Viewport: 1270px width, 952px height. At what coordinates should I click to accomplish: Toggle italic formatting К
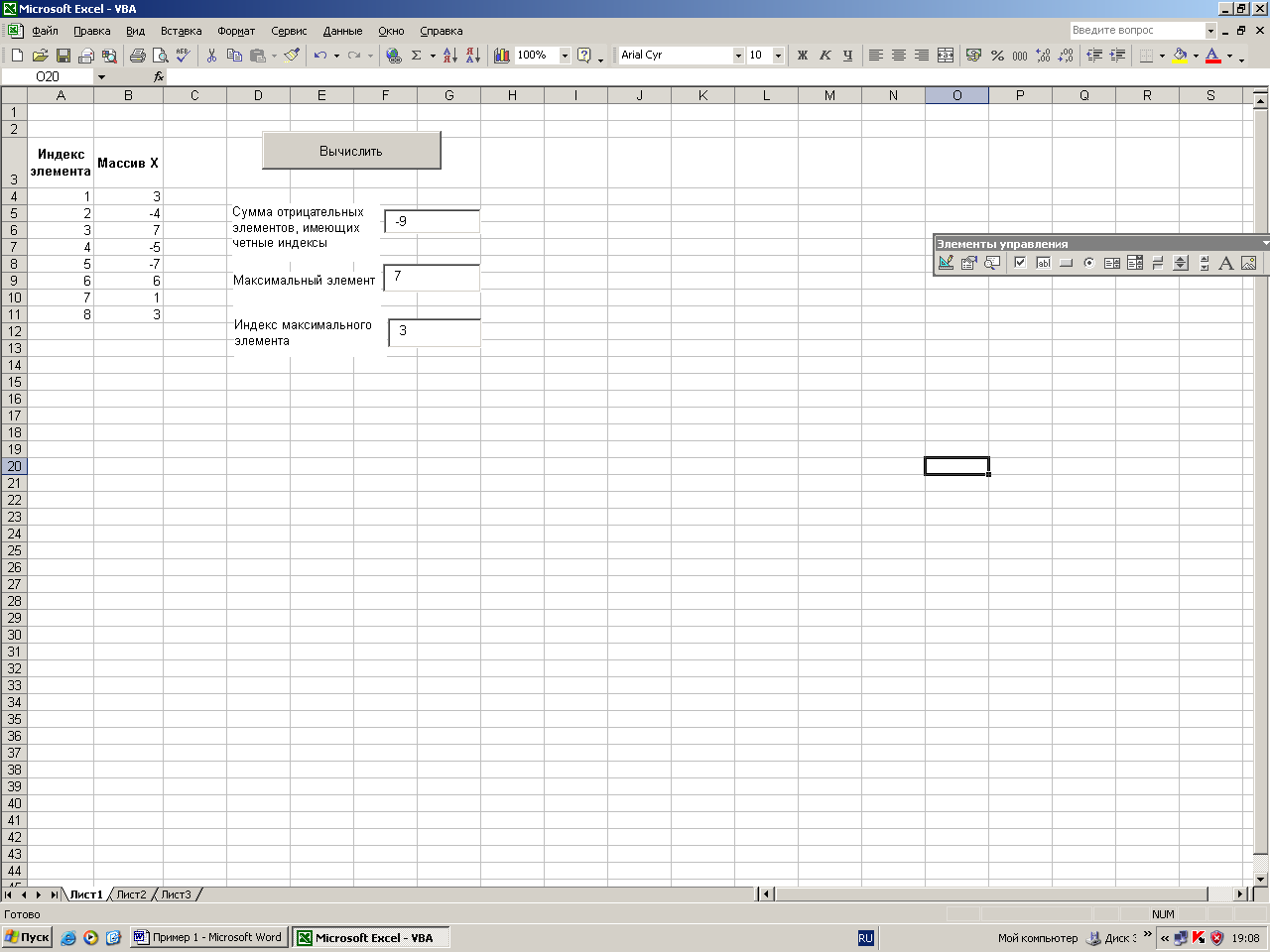(825, 56)
